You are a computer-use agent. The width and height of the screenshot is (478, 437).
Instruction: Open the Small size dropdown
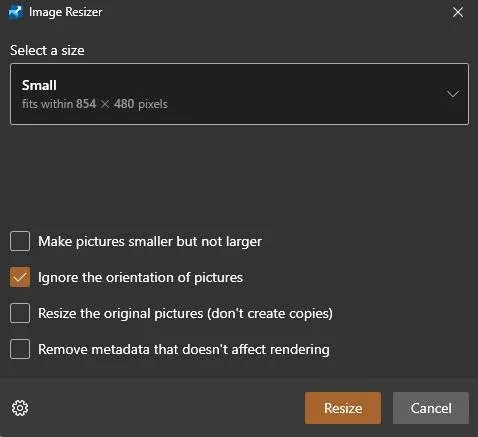pos(239,94)
